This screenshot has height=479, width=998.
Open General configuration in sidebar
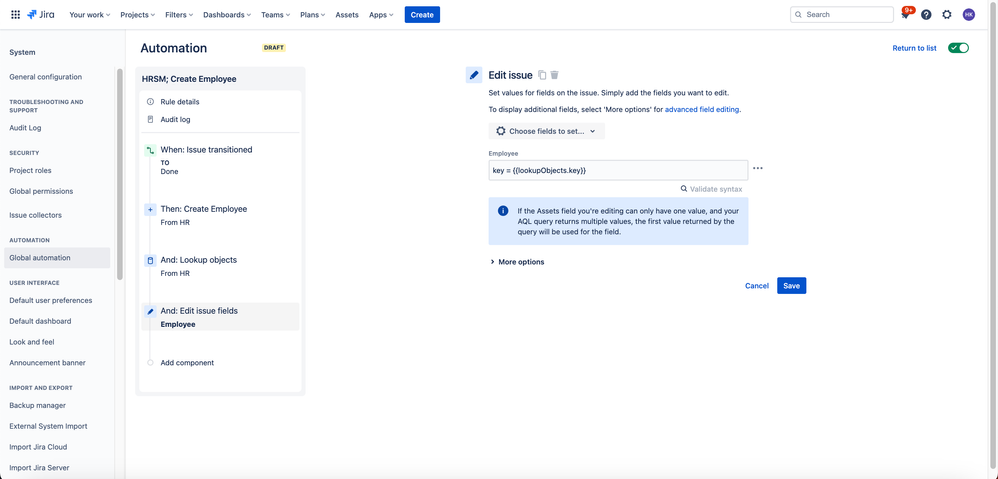coord(46,77)
